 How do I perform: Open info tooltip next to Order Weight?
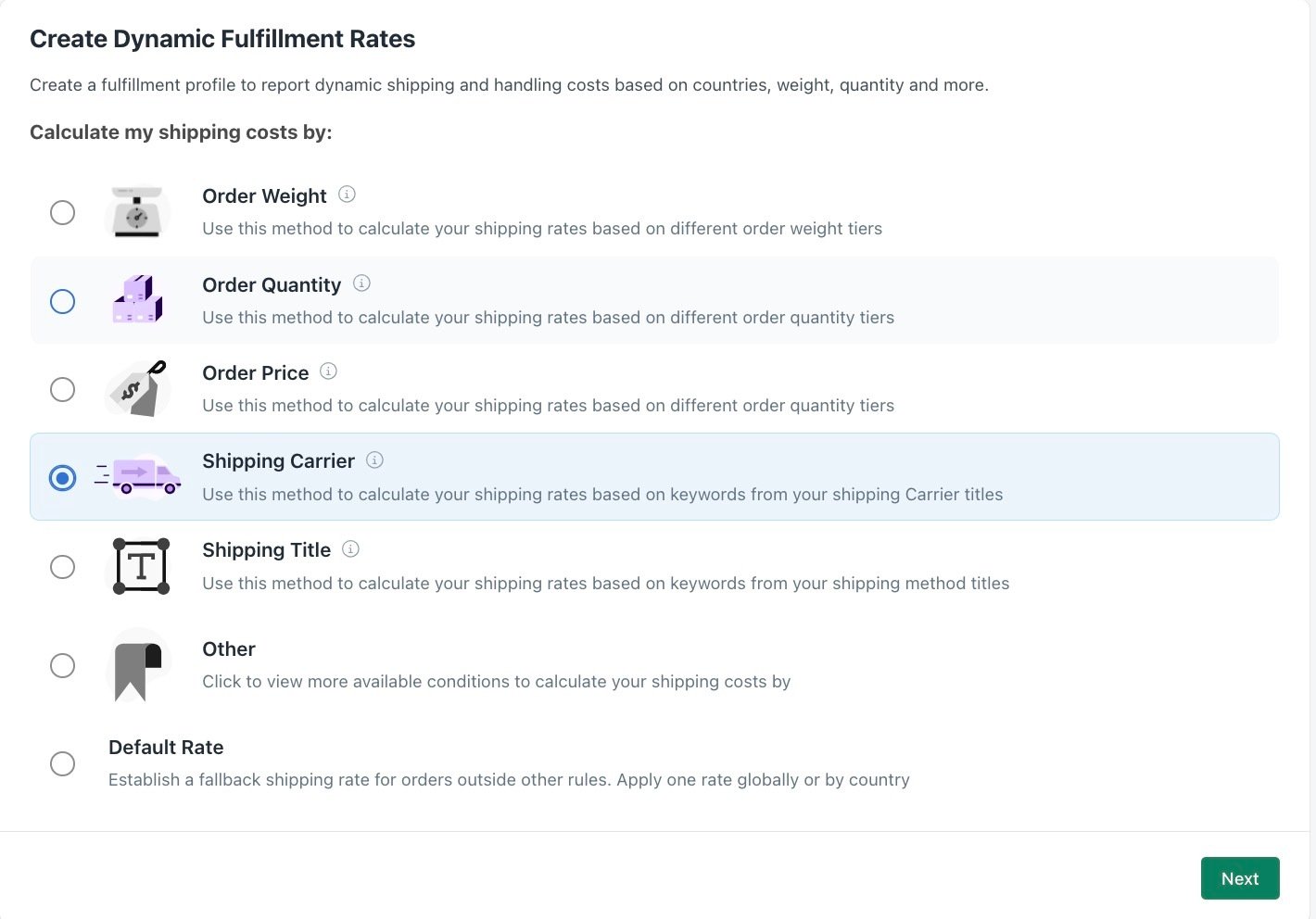coord(347,194)
